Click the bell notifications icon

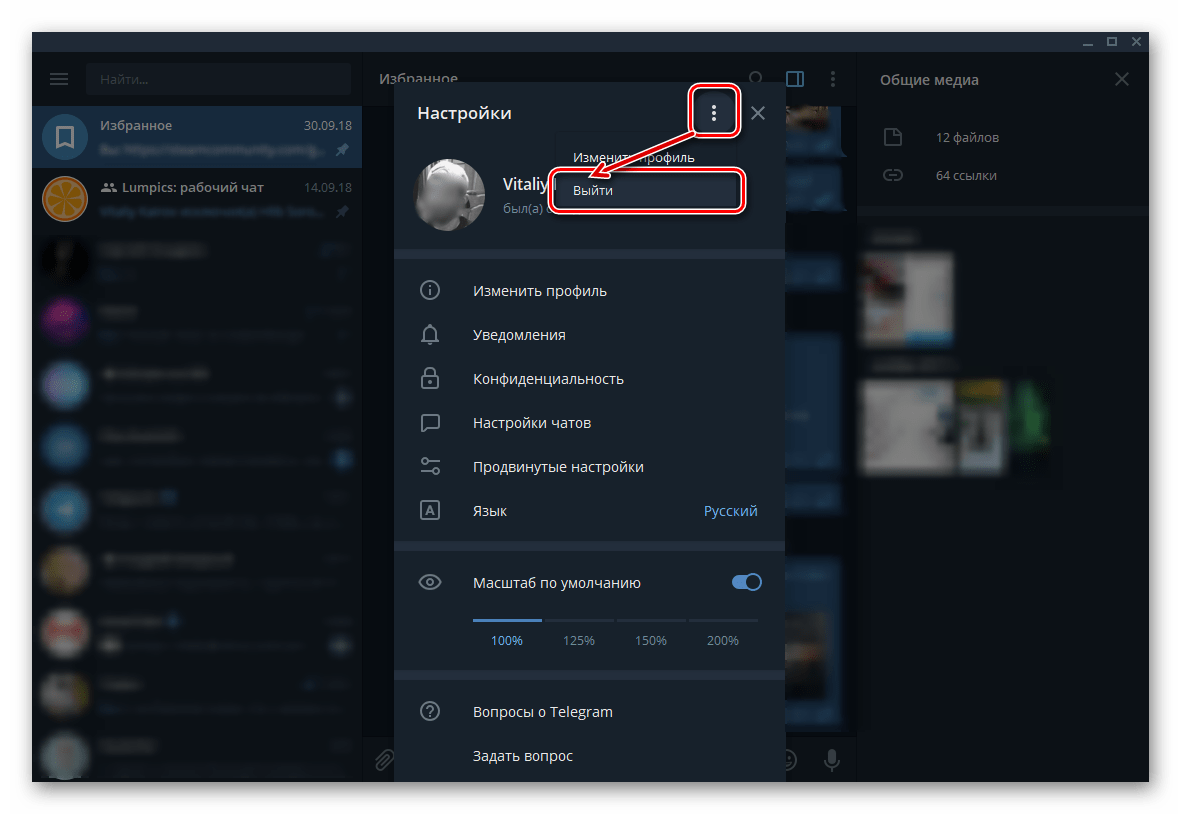coord(430,334)
